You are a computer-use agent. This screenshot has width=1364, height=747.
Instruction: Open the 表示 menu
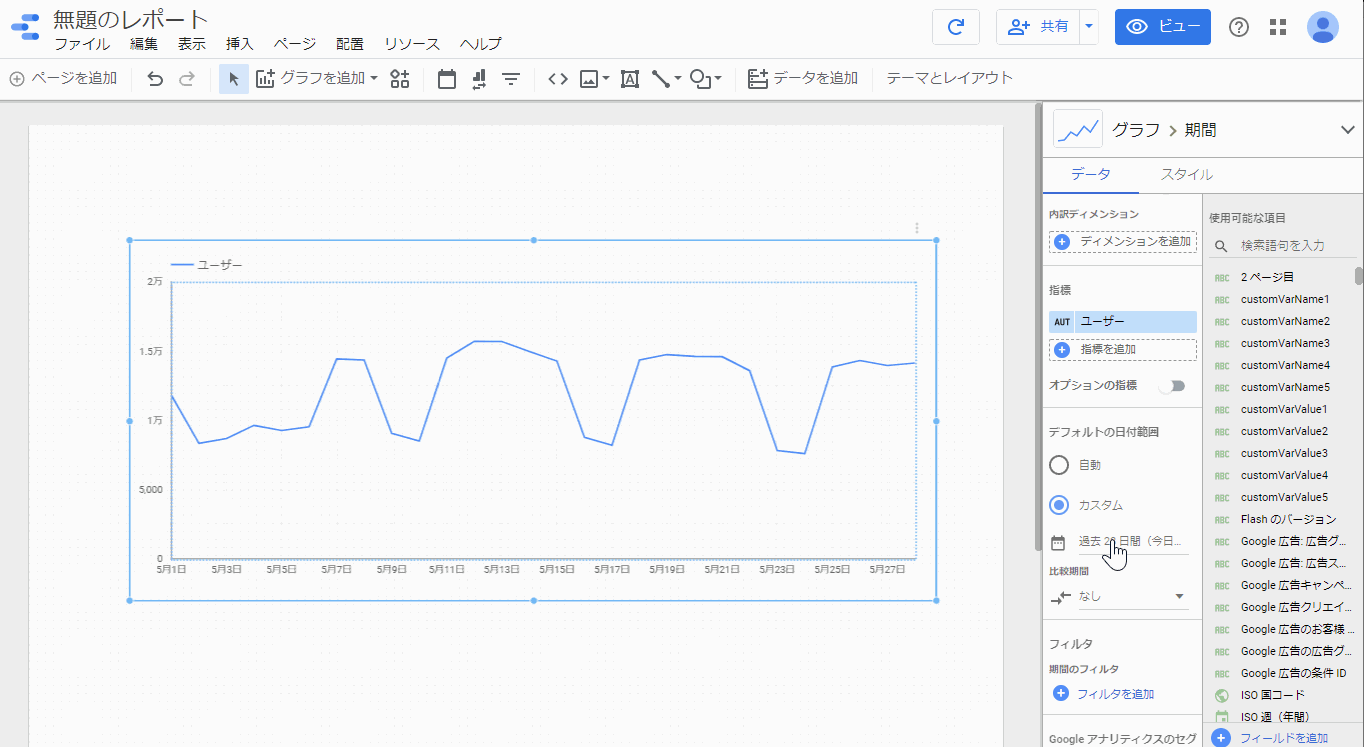(x=192, y=44)
